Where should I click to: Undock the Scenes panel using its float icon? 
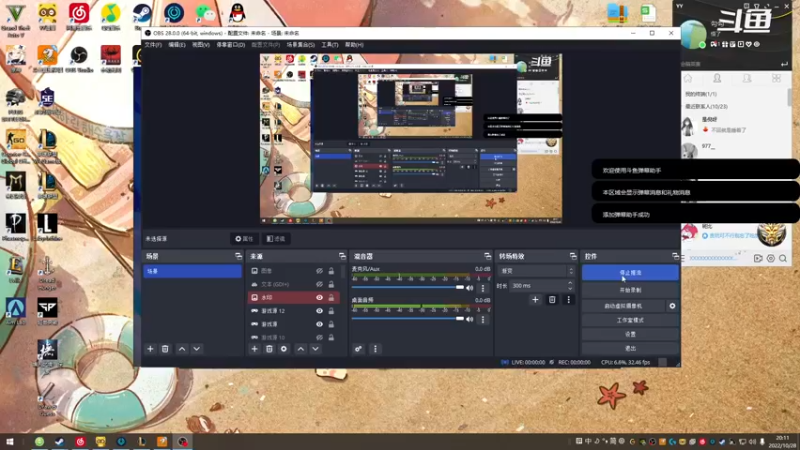(238, 256)
